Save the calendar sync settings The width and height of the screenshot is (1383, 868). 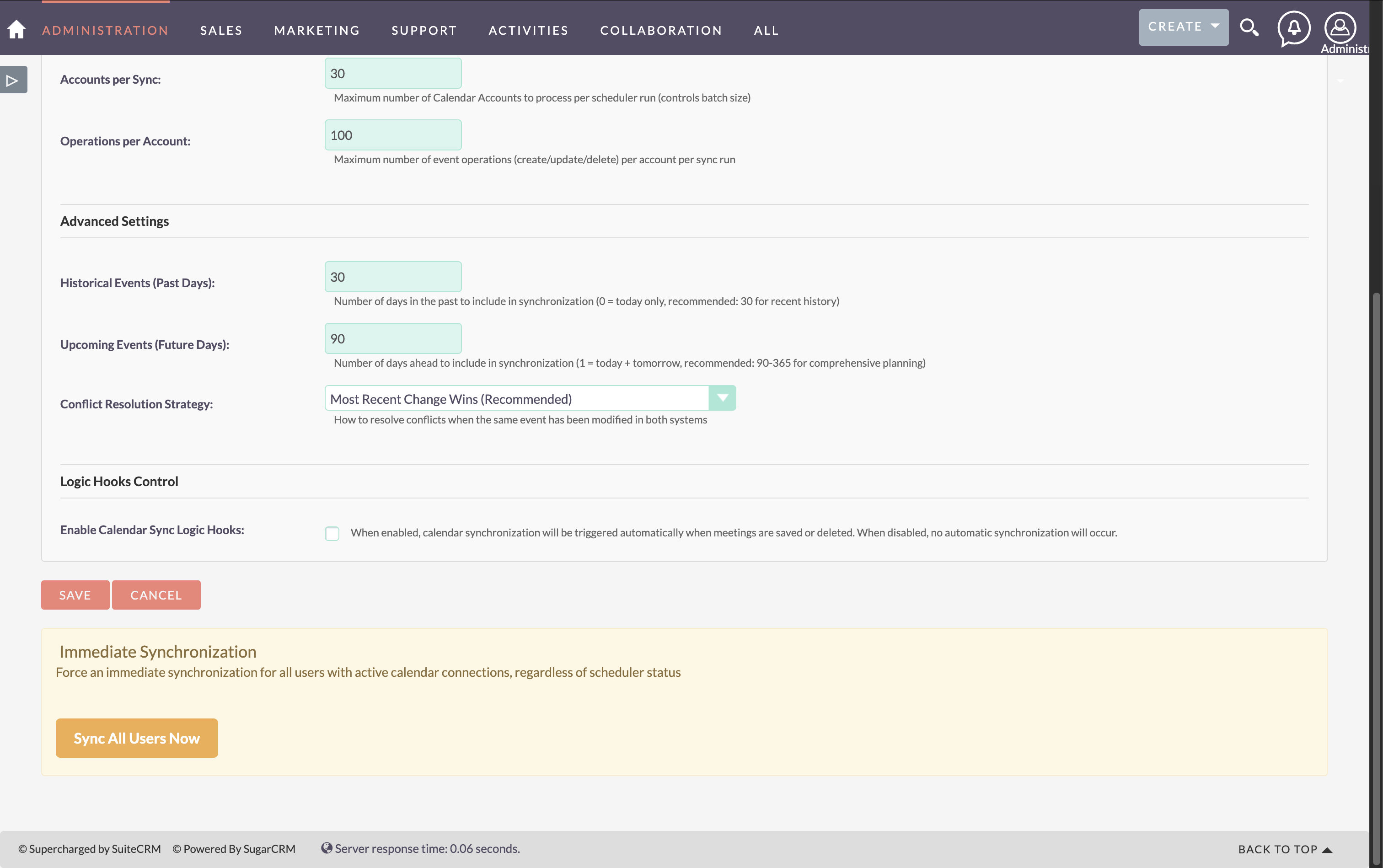click(x=75, y=595)
